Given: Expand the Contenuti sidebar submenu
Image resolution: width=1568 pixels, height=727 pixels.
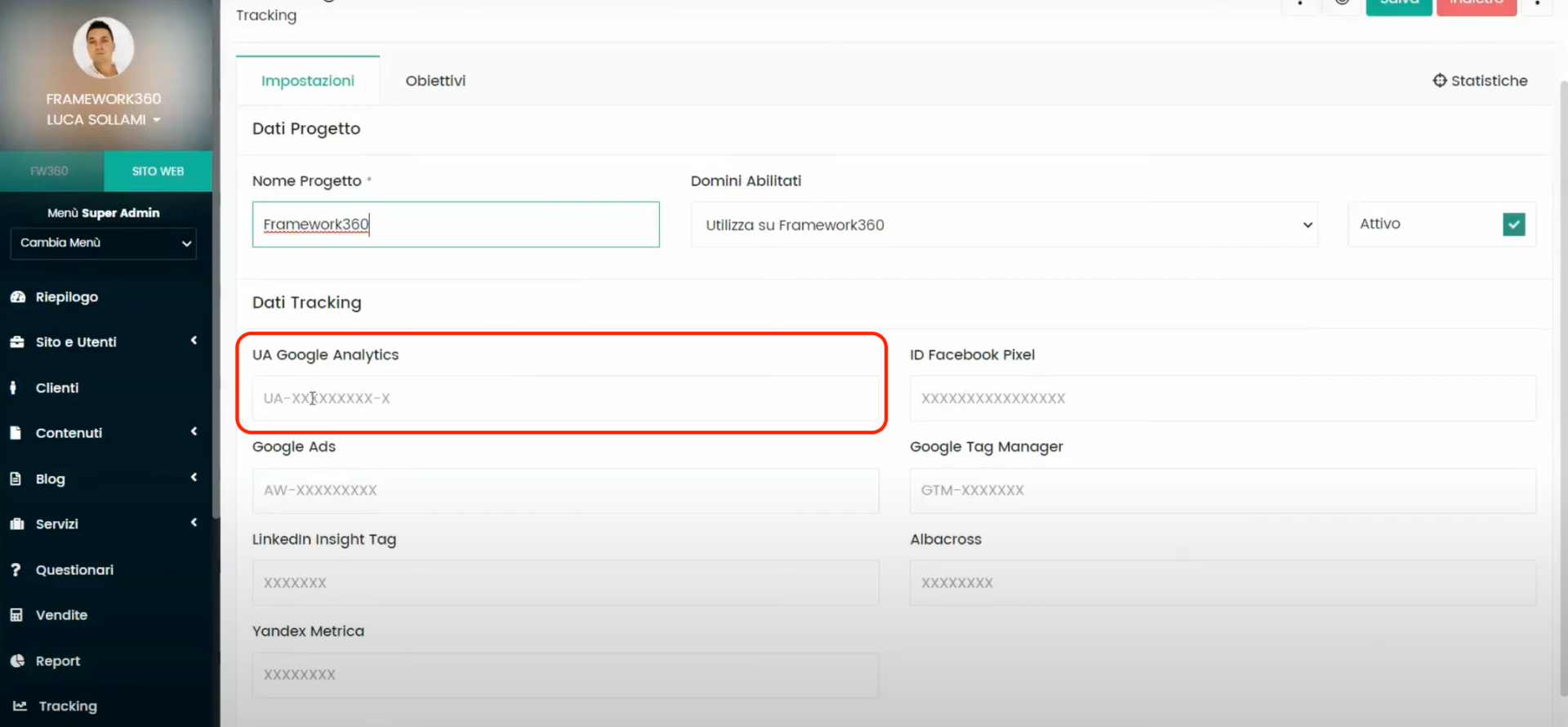Looking at the screenshot, I should pyautogui.click(x=194, y=432).
